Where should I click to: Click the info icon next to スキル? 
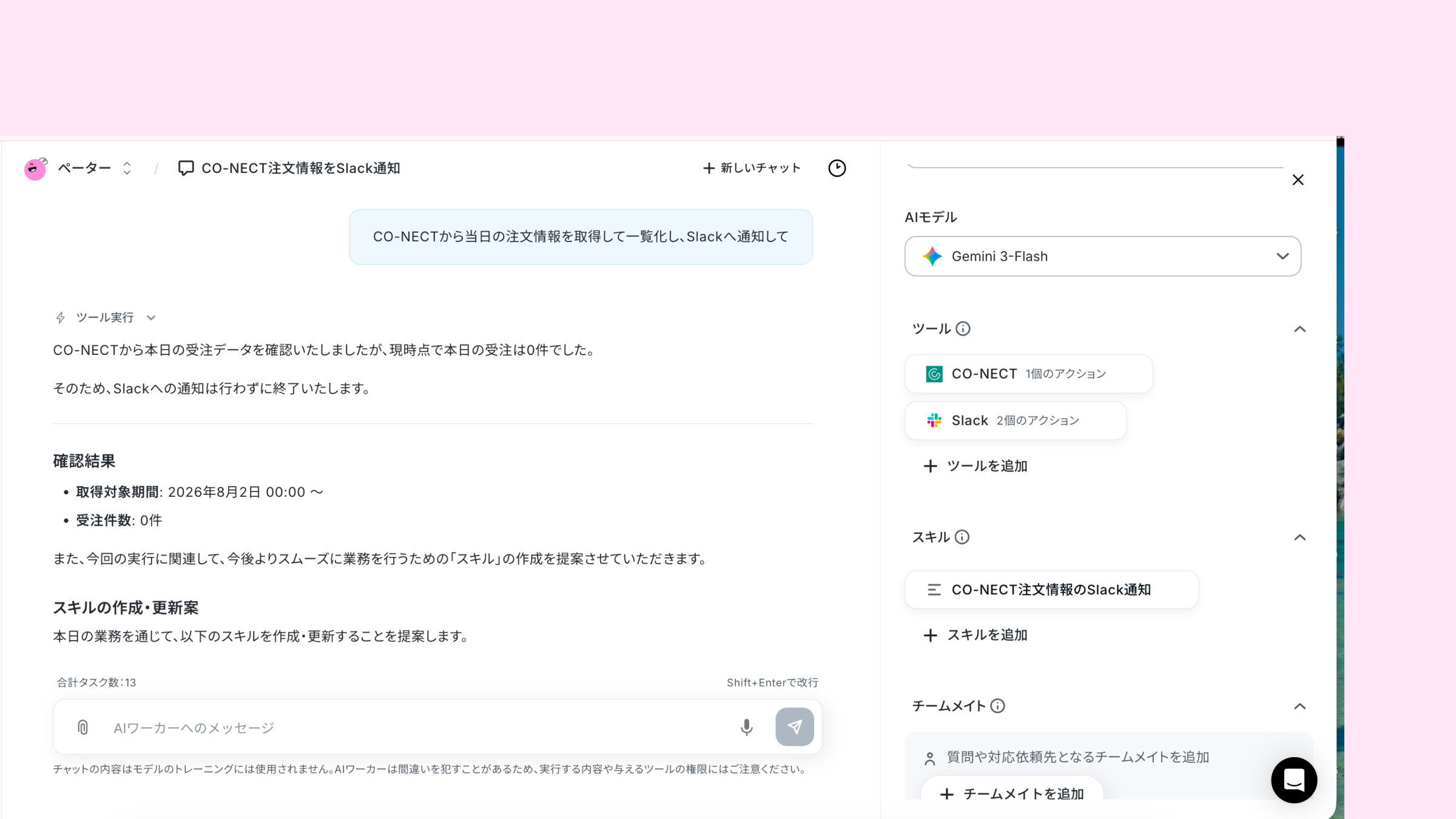pyautogui.click(x=962, y=537)
